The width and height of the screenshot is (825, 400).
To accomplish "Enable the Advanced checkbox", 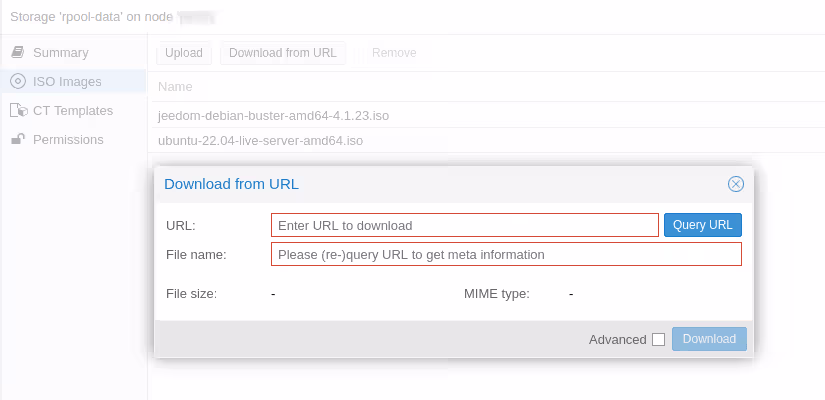I will [x=658, y=339].
